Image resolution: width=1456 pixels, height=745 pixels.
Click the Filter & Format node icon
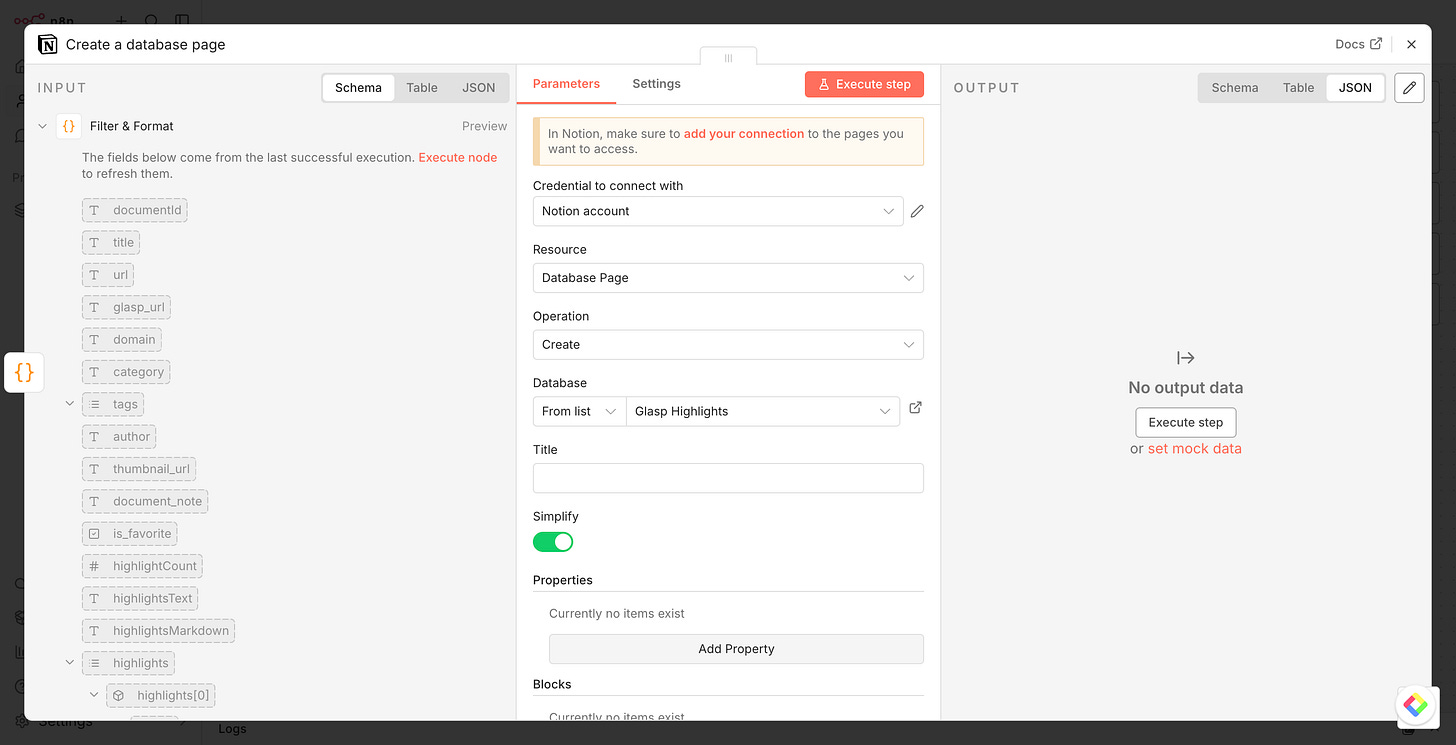(x=68, y=126)
